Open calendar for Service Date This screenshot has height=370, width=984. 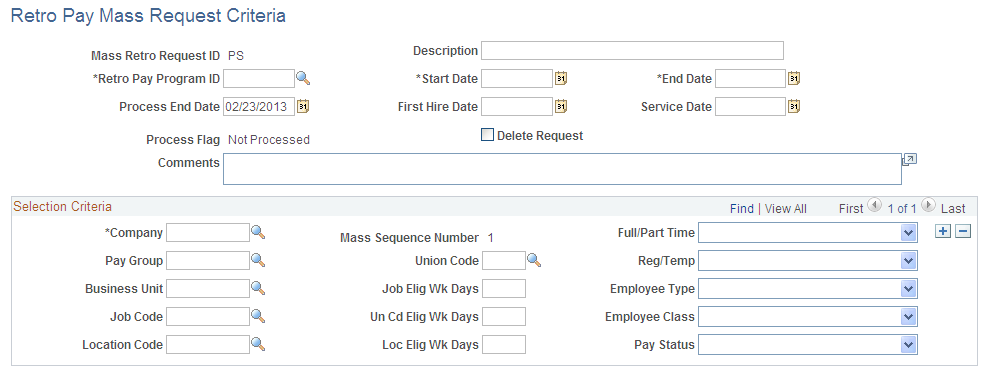pyautogui.click(x=794, y=107)
